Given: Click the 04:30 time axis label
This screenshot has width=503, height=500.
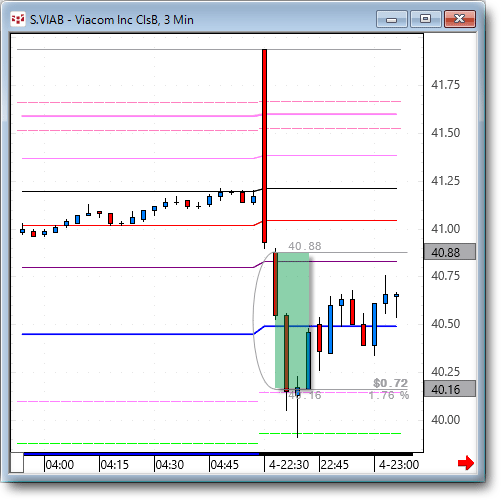Looking at the screenshot, I should coord(170,465).
